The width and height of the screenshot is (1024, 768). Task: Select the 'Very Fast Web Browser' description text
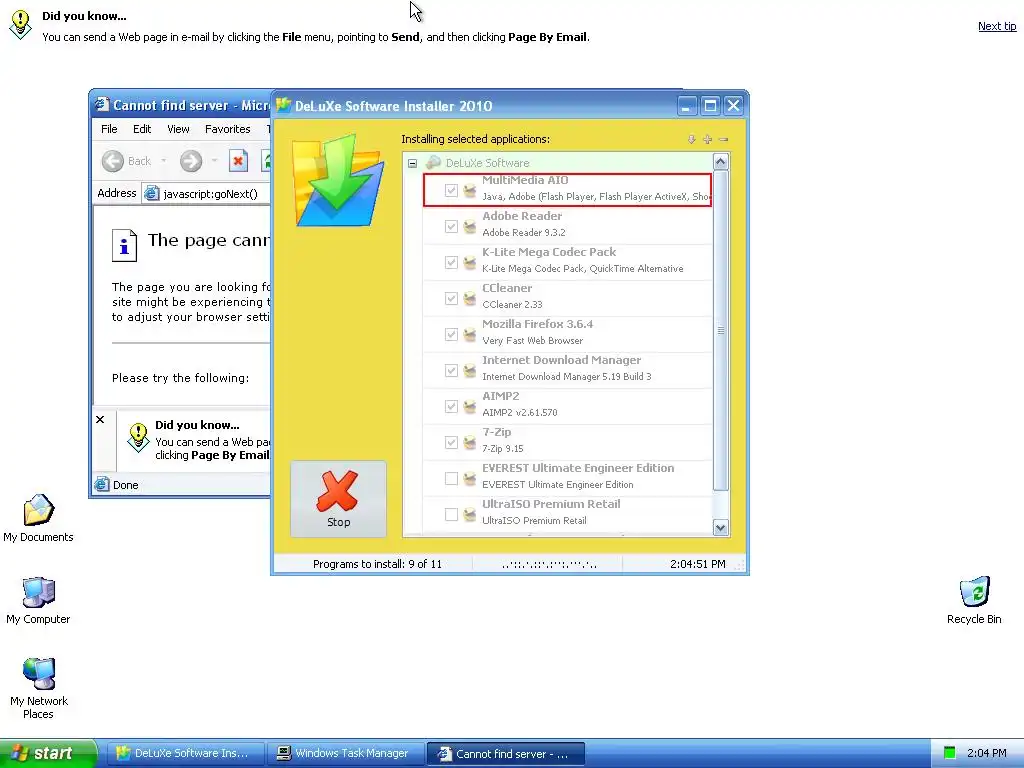532,340
